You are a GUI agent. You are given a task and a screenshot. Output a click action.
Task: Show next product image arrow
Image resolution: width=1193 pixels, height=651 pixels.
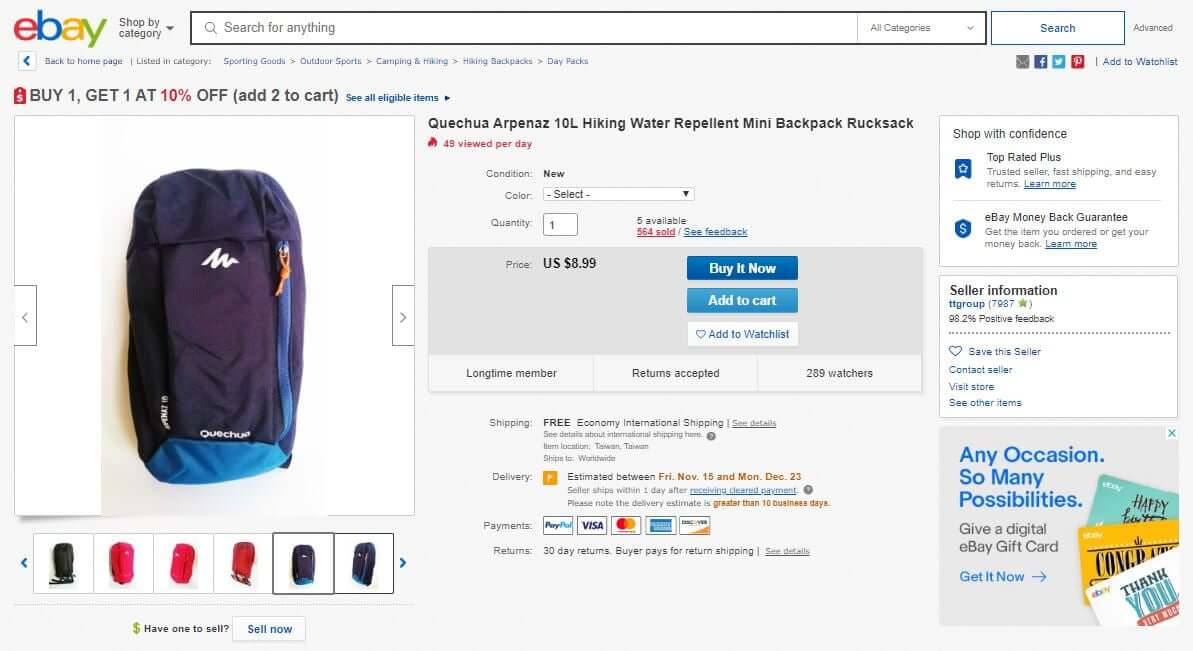click(403, 316)
